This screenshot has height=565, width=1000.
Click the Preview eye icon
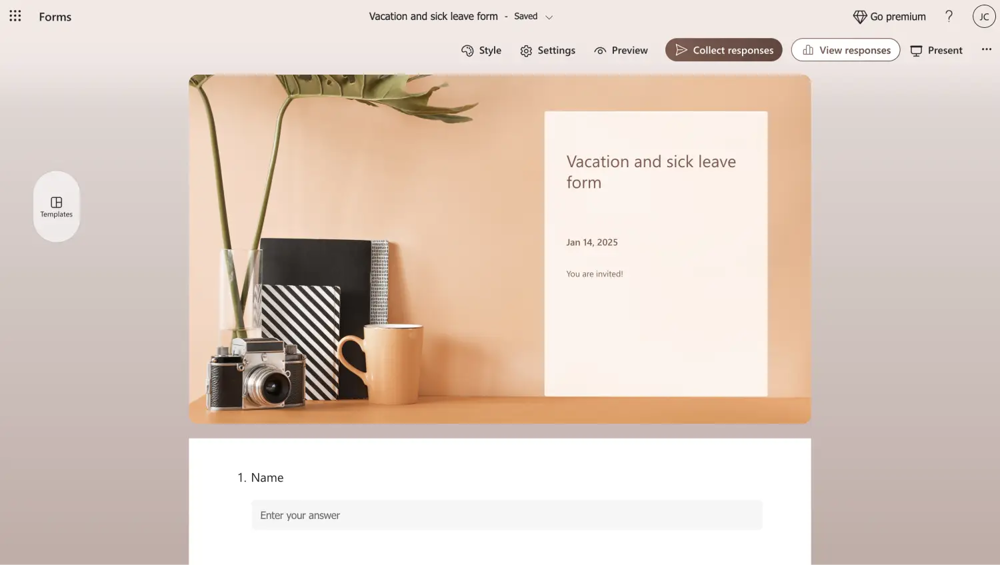tap(600, 50)
